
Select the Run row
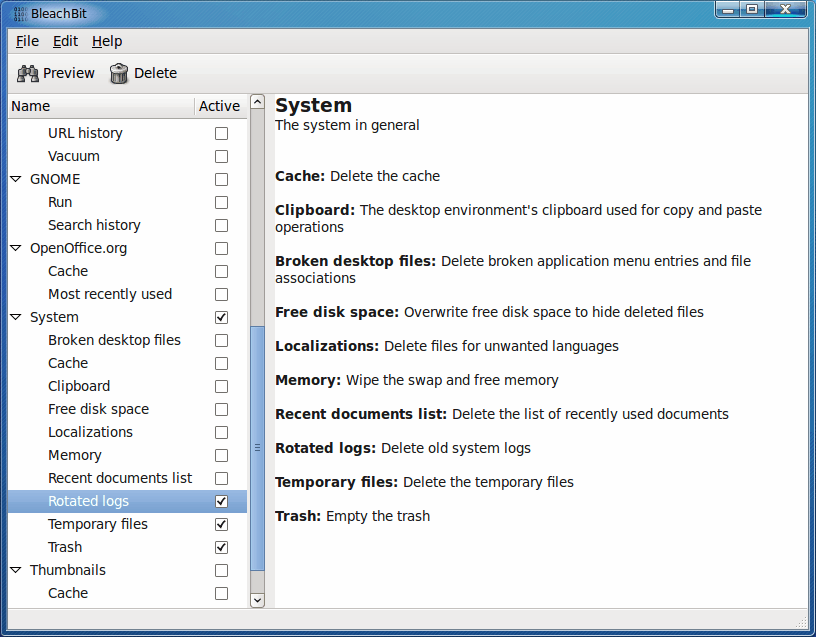coord(128,202)
